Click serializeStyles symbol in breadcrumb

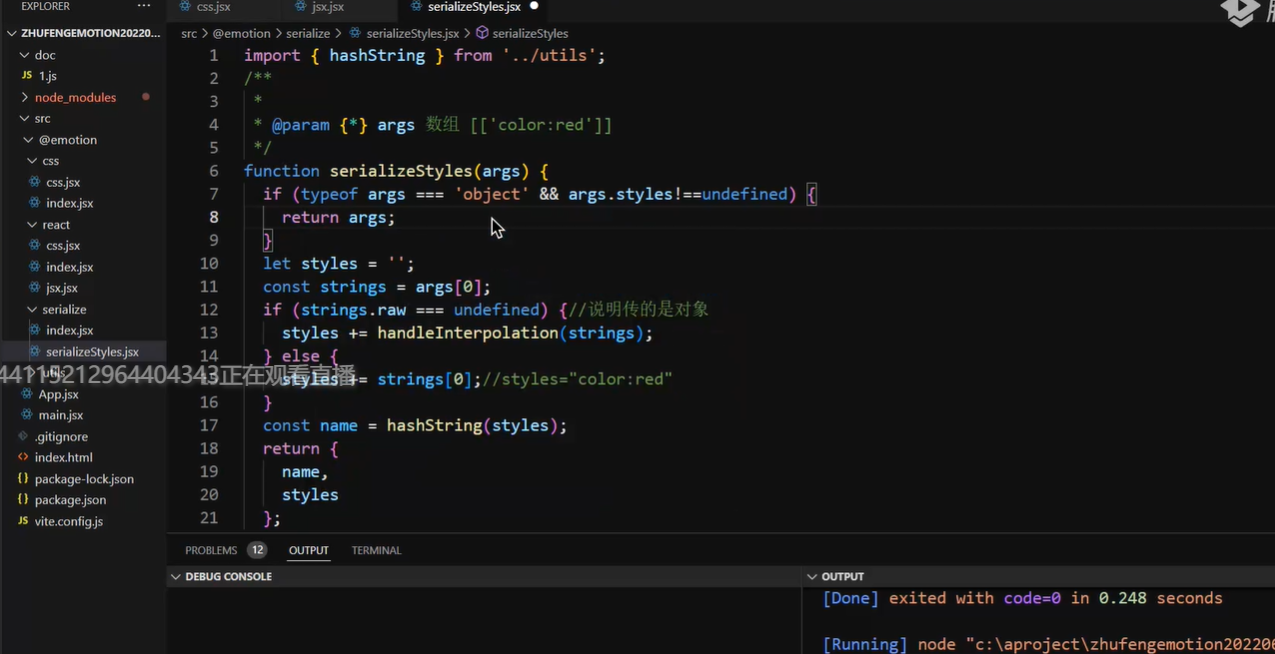tap(529, 33)
